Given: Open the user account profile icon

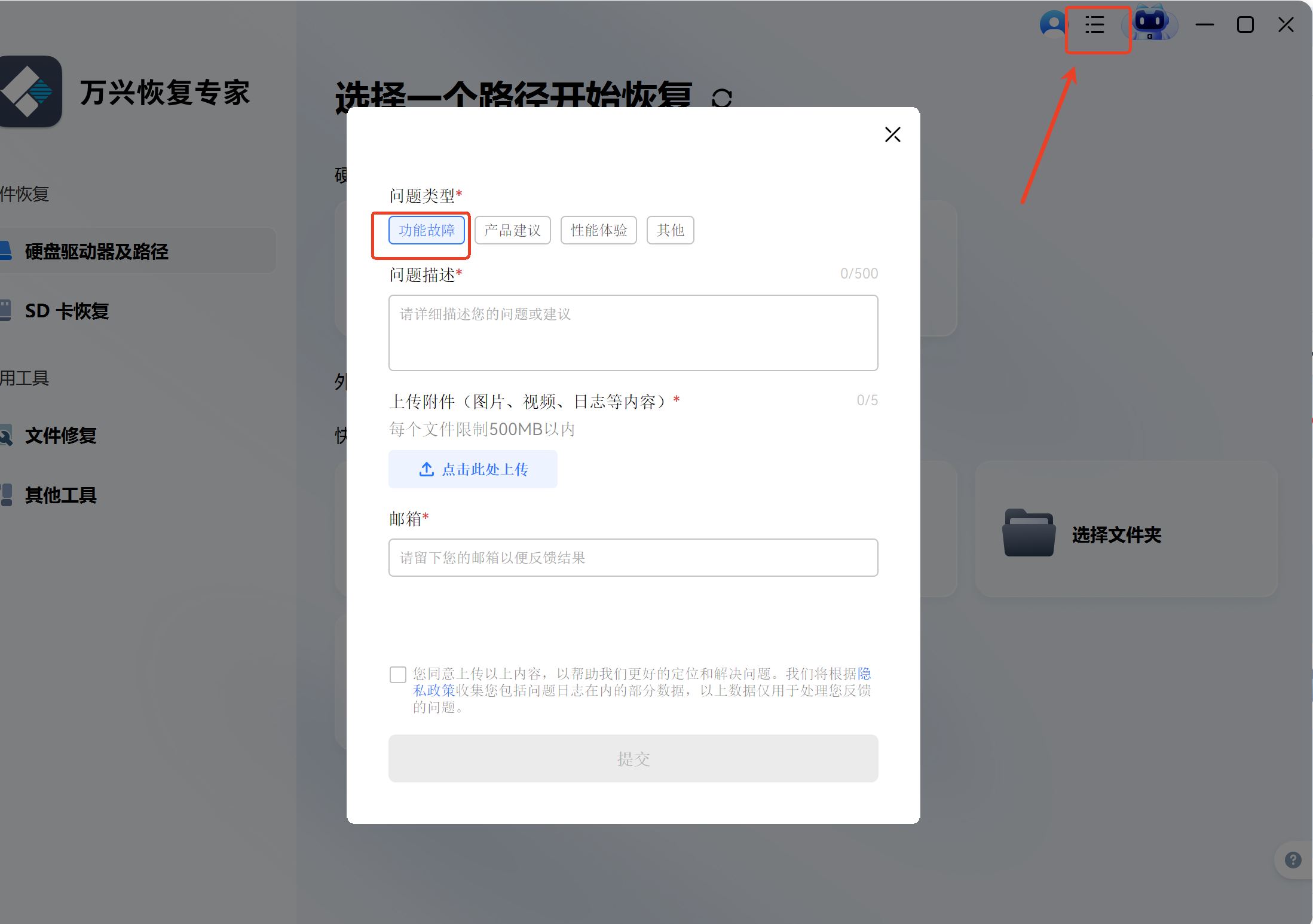Looking at the screenshot, I should point(1053,24).
